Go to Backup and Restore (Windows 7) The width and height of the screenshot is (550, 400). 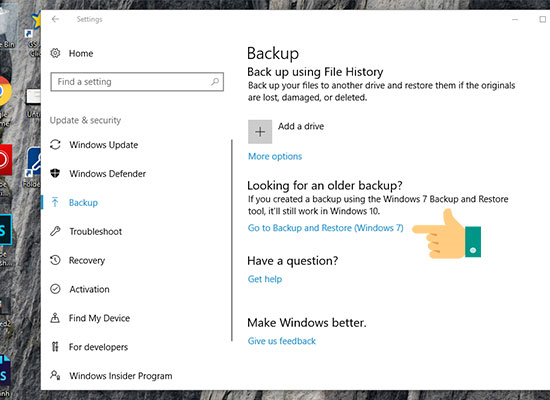pos(326,228)
